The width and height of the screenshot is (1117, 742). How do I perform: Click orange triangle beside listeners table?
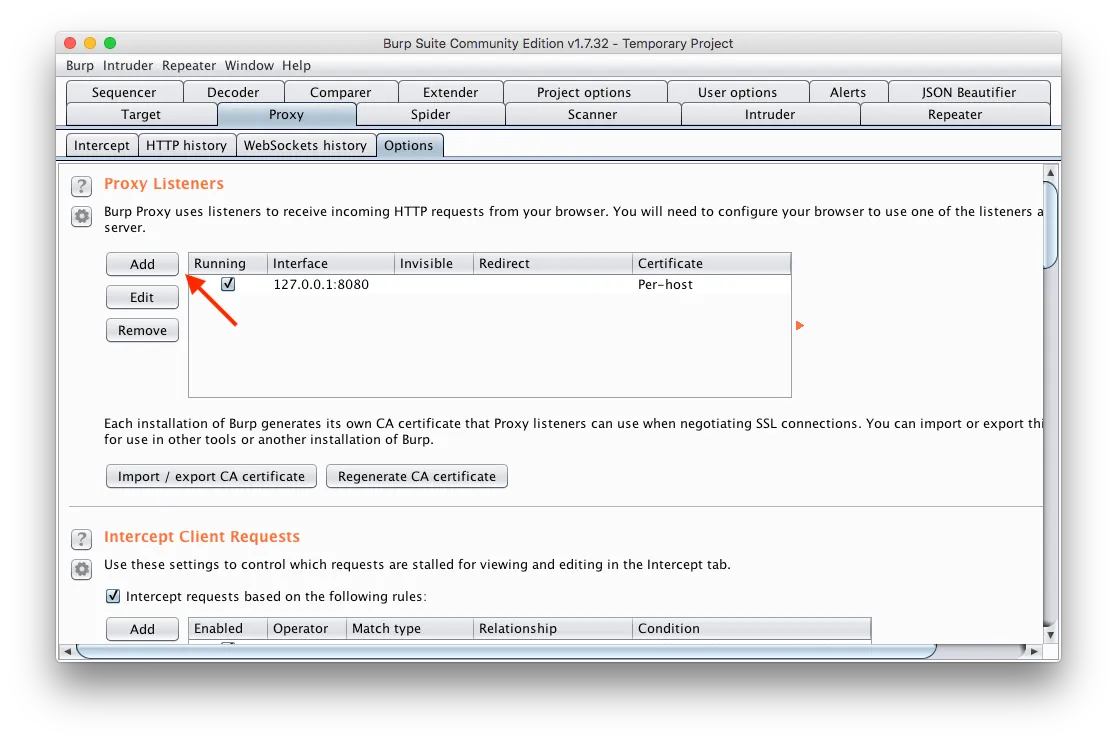pos(799,325)
